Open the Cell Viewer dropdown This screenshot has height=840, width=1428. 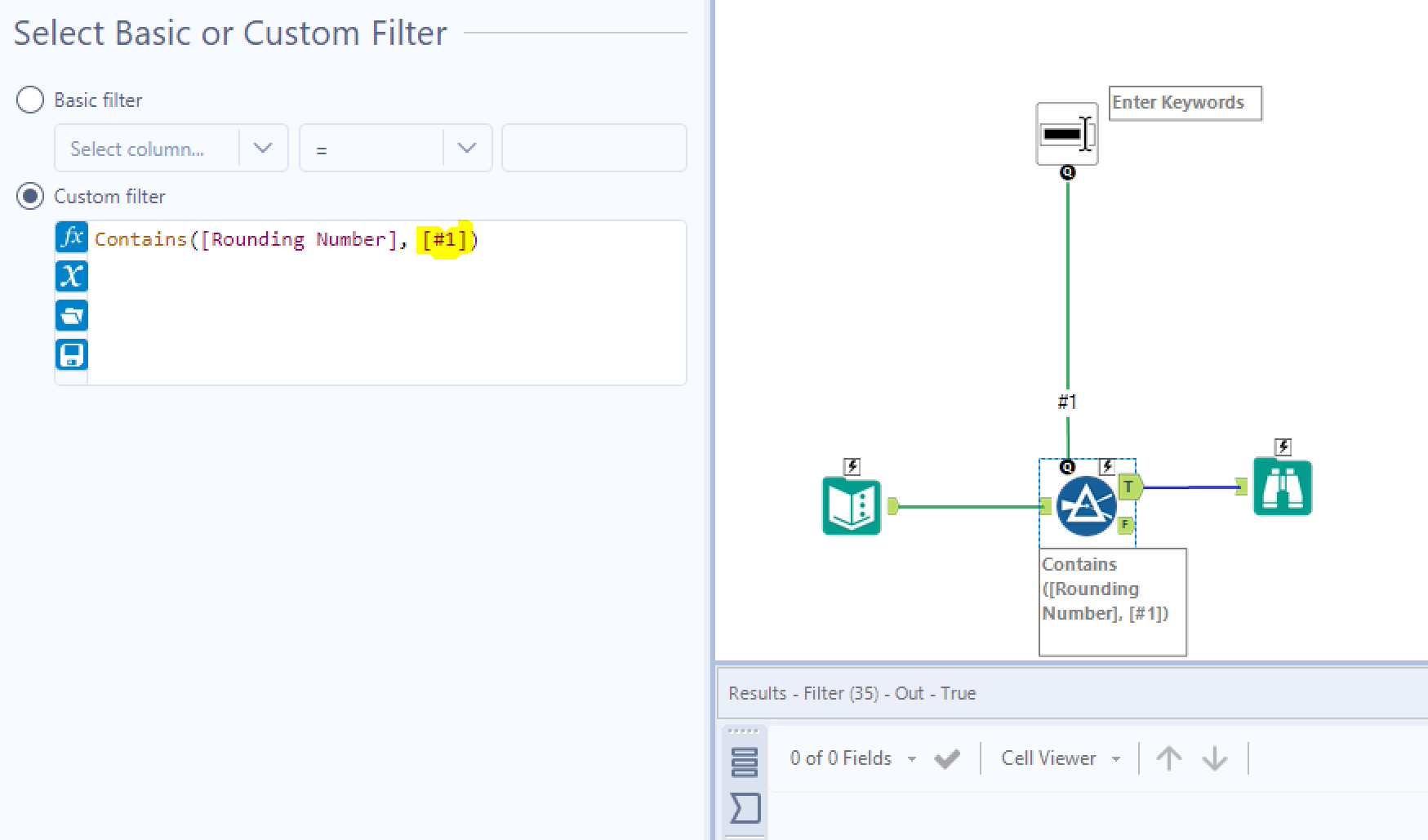click(x=1117, y=758)
